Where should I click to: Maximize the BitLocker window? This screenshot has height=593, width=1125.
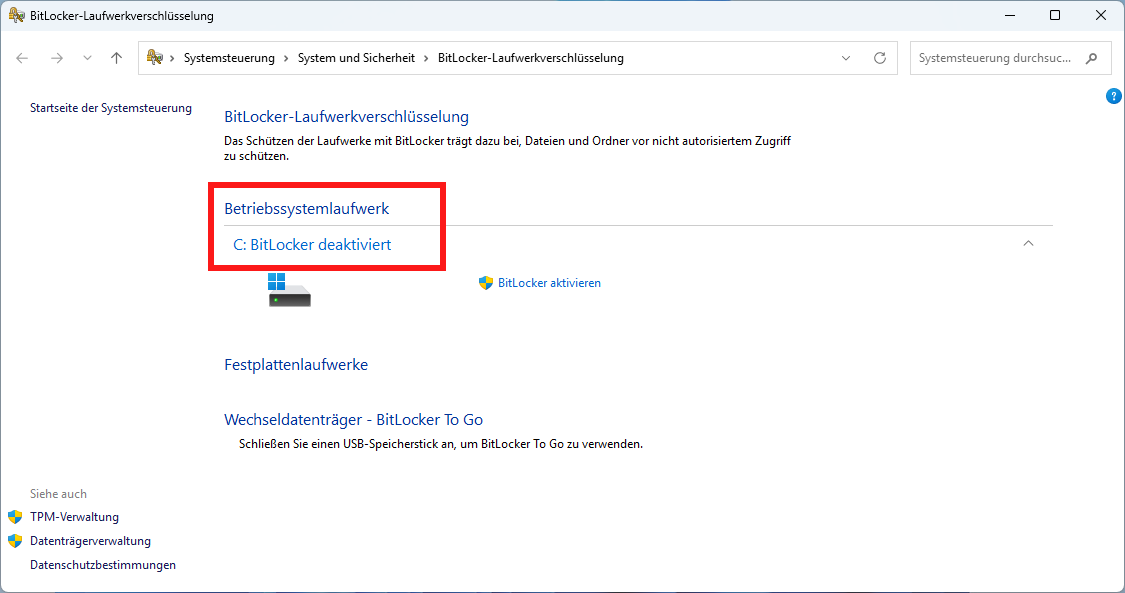click(1055, 15)
